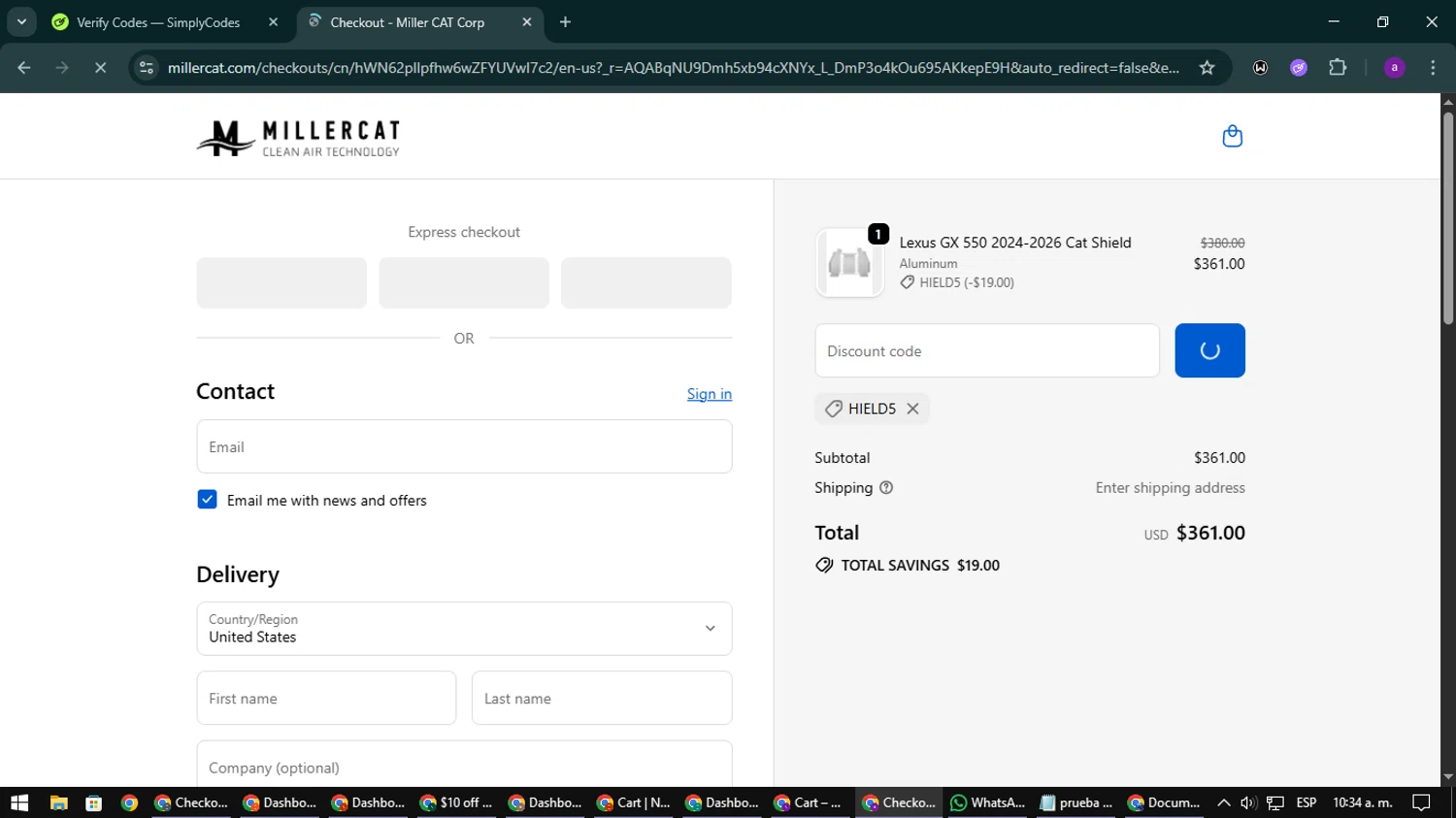
Task: Click the page vertical scrollbar thumb
Action: click(x=1448, y=218)
